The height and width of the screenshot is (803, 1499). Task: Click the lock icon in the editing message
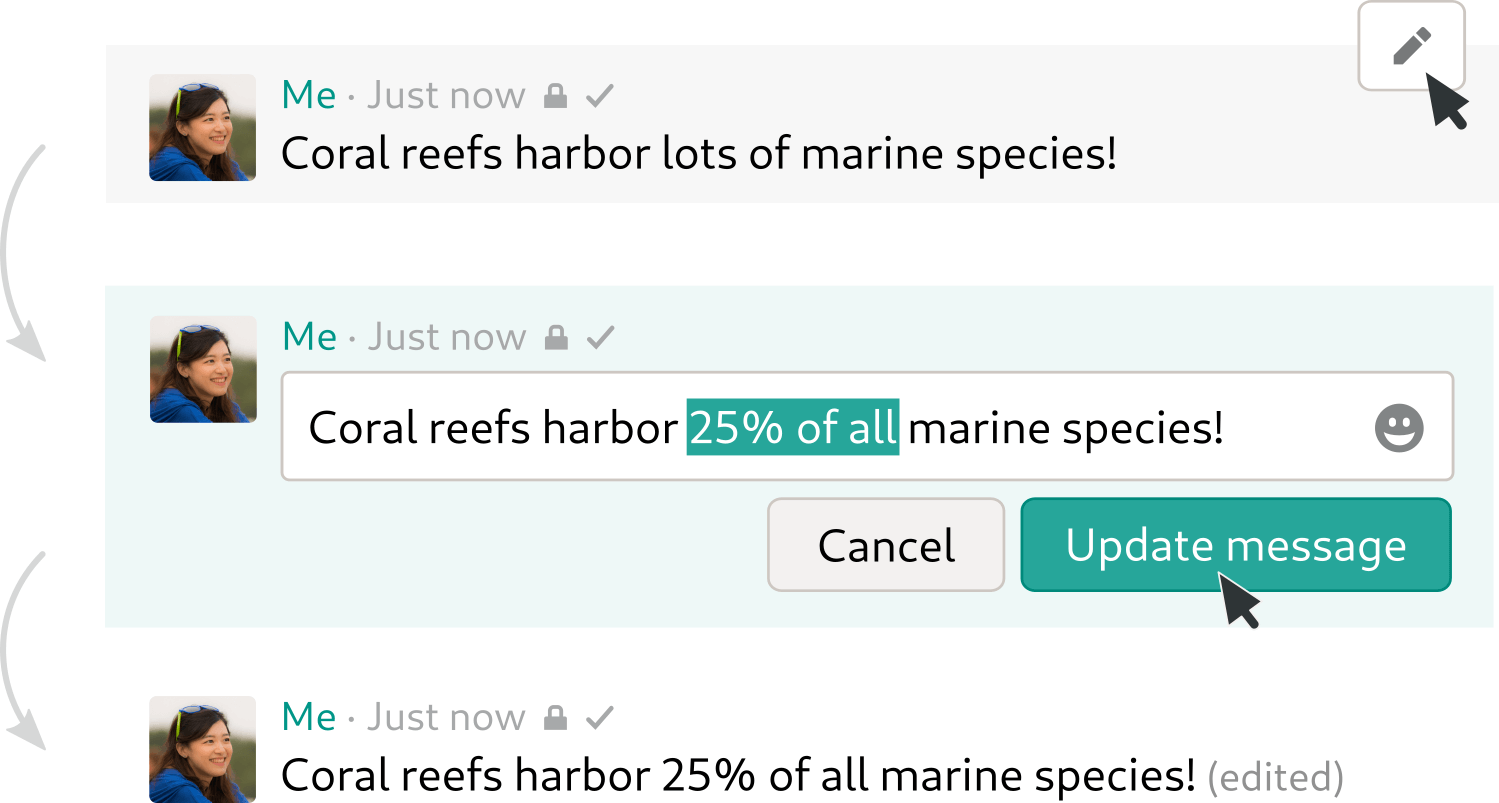(556, 338)
